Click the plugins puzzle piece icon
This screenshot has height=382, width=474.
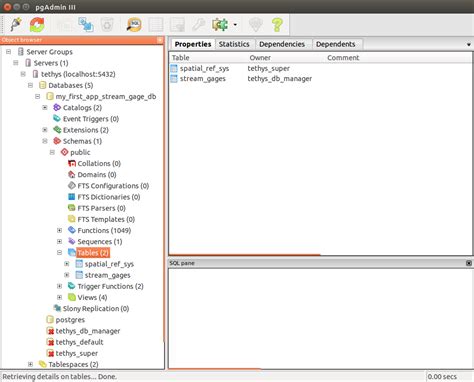pos(220,25)
